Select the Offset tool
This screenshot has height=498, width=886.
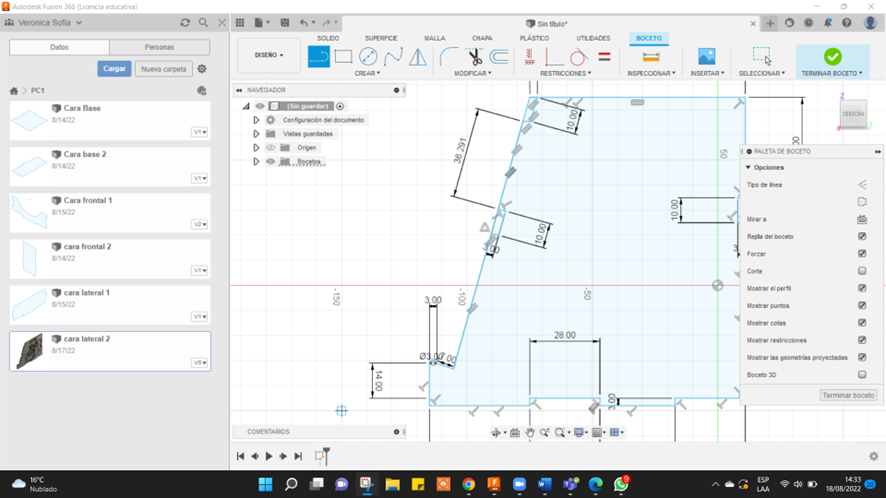point(499,57)
